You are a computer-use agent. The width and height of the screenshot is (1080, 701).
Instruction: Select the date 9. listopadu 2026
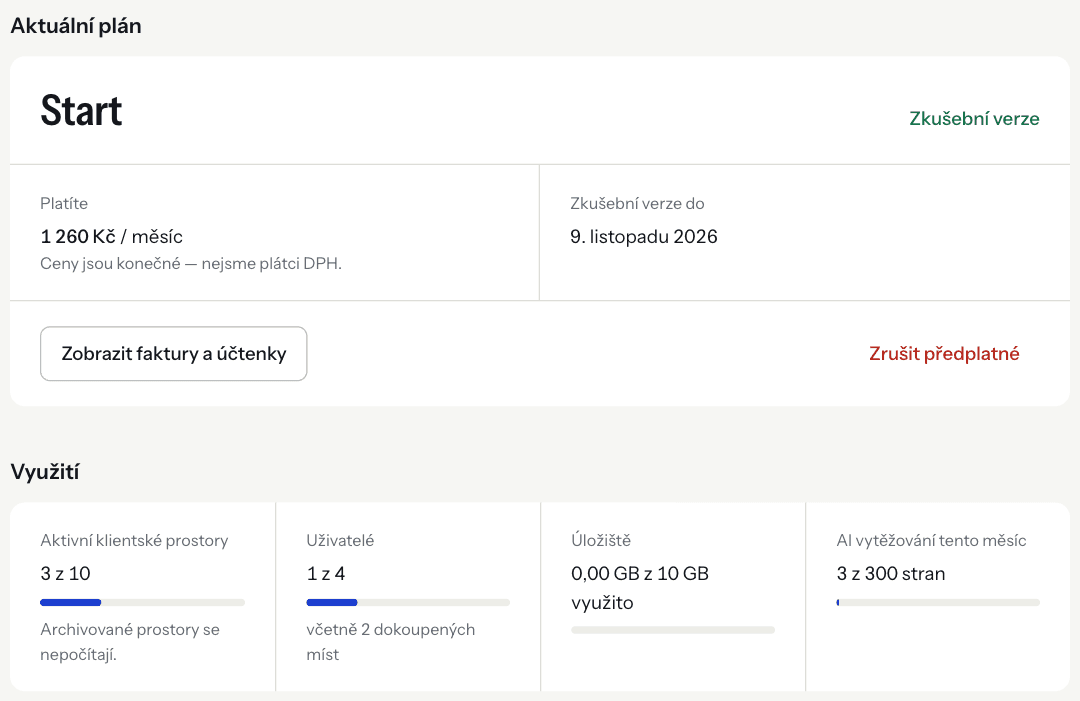click(643, 236)
